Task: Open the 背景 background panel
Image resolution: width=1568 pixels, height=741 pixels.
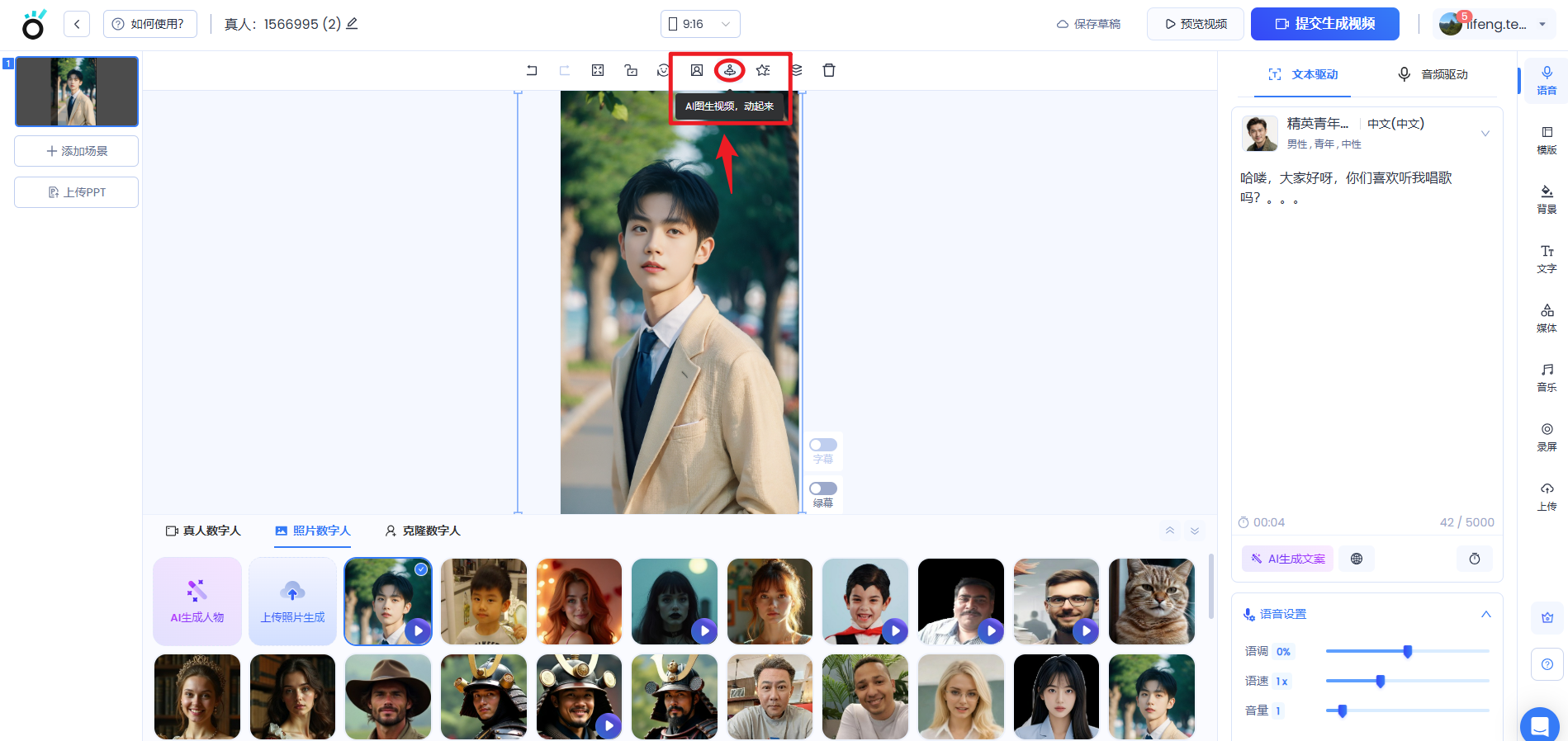Action: (1547, 199)
